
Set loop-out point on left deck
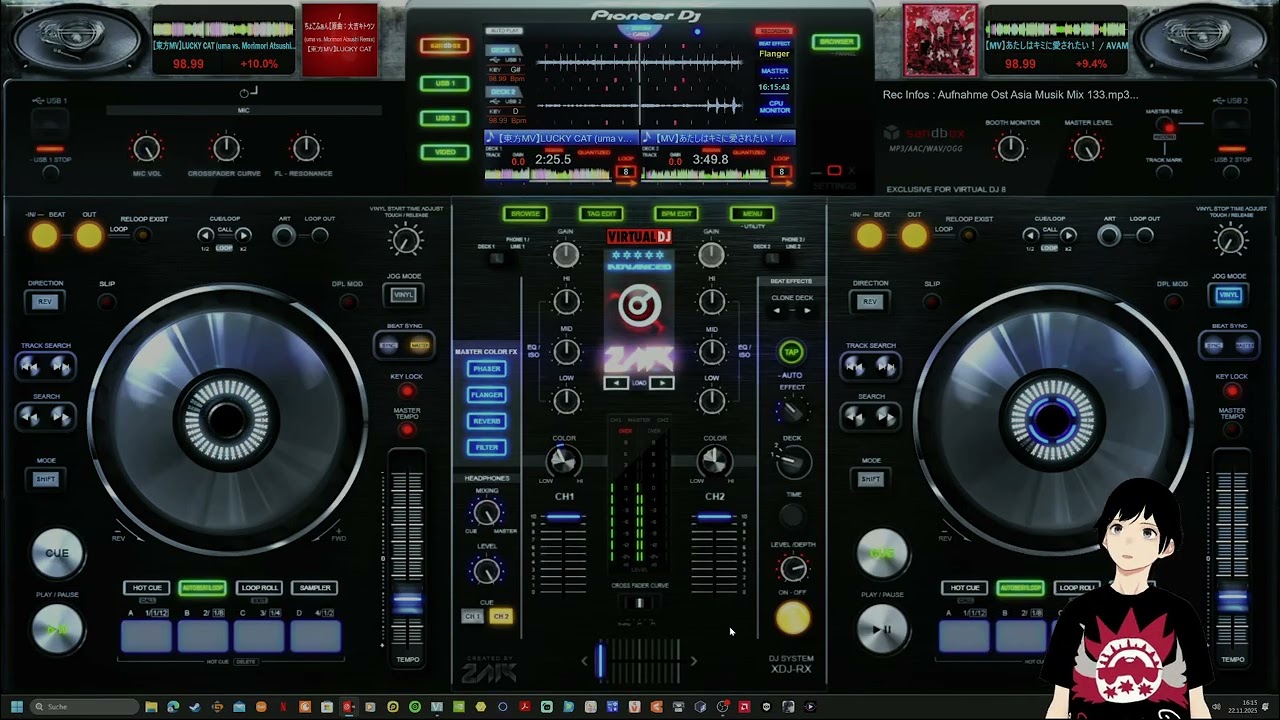pyautogui.click(x=89, y=235)
